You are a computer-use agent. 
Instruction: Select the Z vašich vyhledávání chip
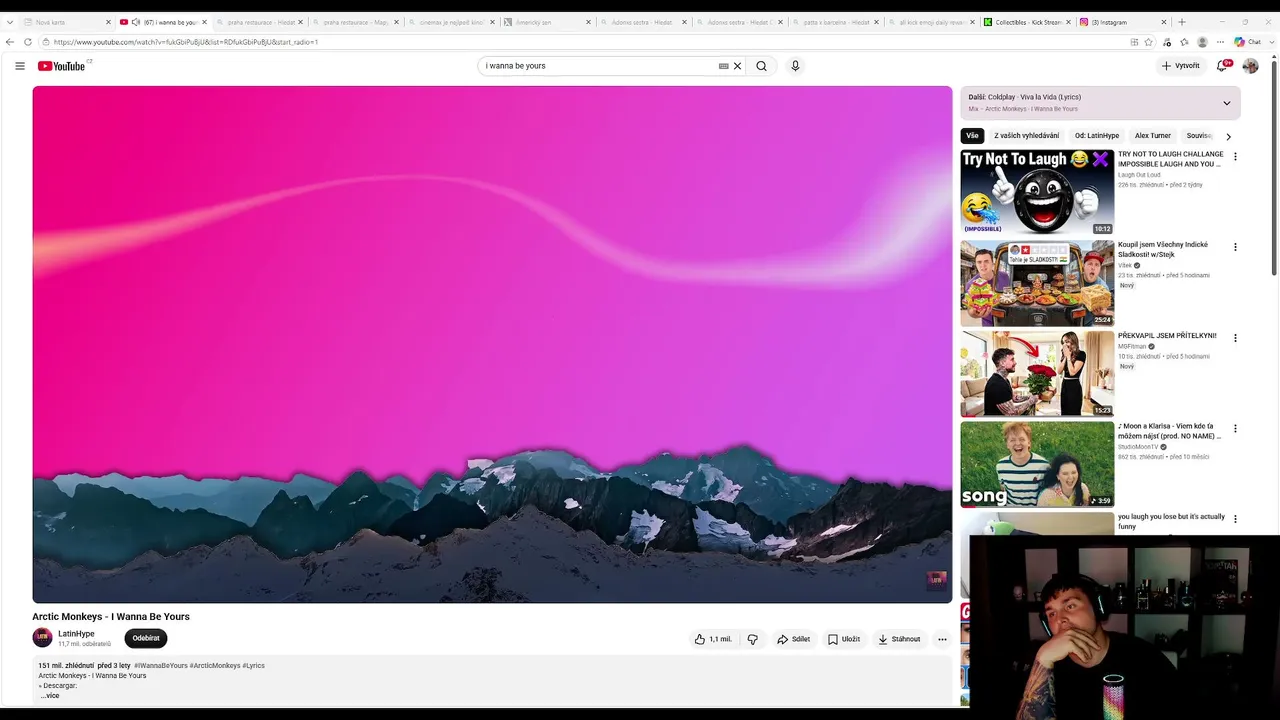1026,136
